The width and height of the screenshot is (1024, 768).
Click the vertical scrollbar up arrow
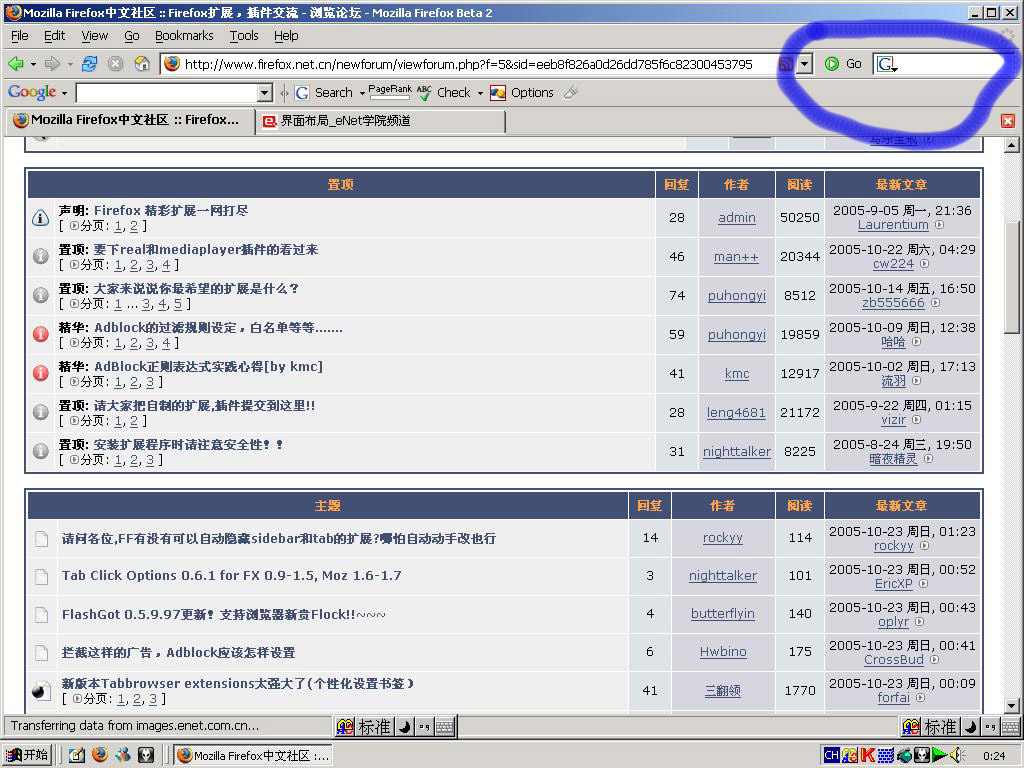click(1011, 144)
